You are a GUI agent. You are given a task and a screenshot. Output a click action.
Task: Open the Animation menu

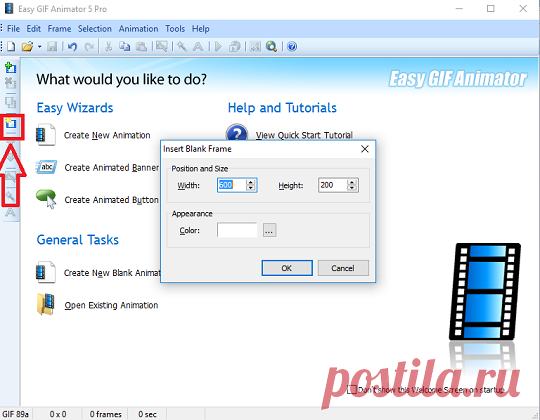point(138,29)
